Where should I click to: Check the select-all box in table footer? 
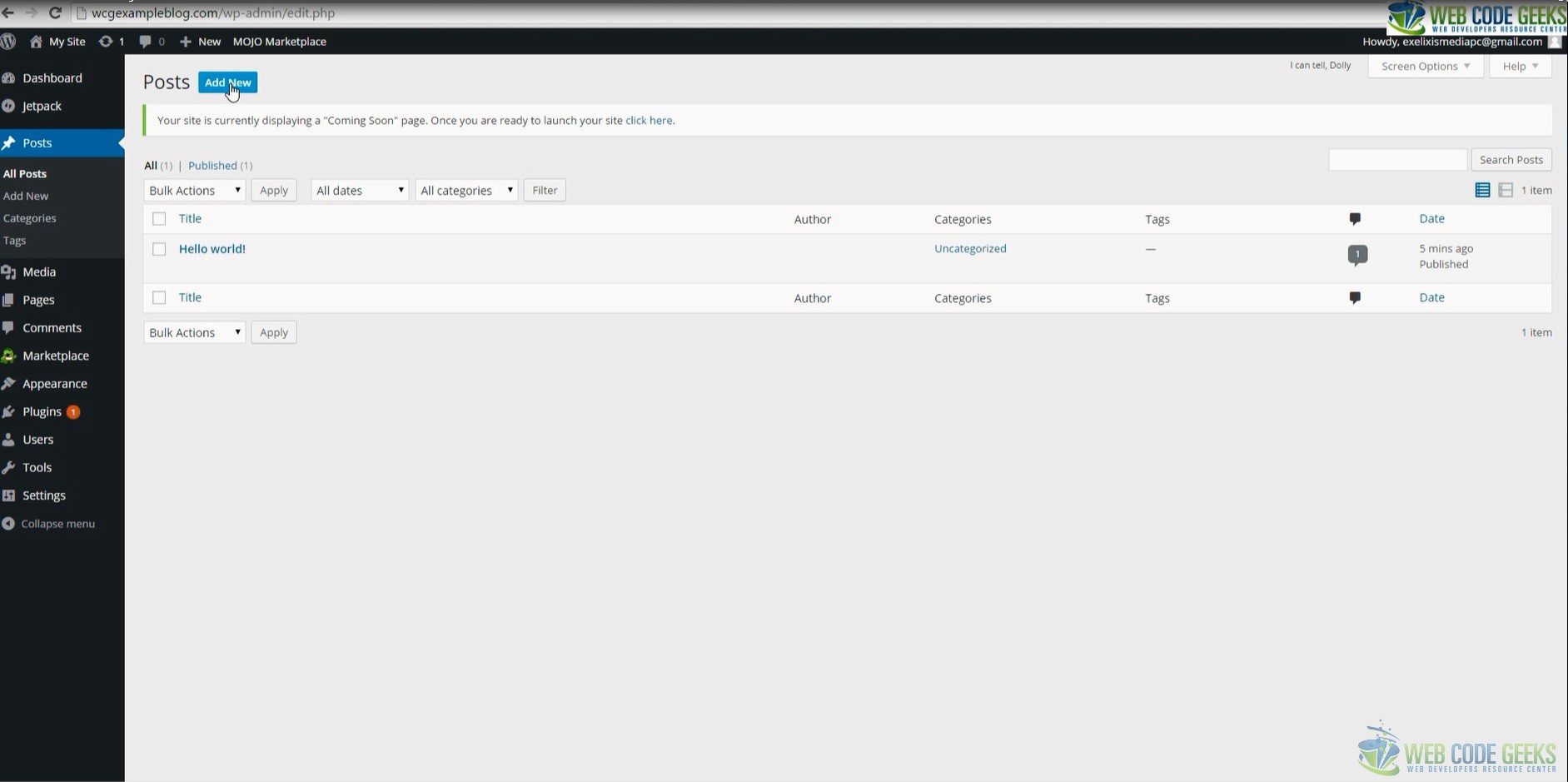click(x=159, y=297)
